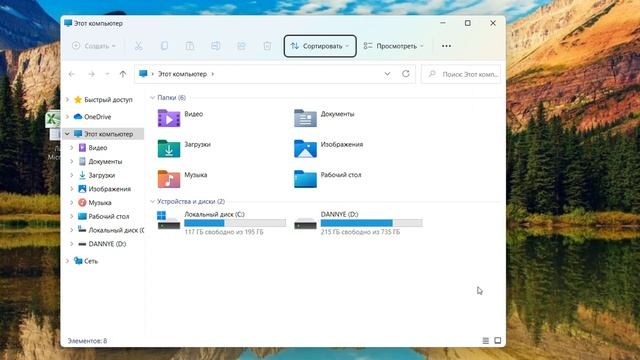640x360 pixels.
Task: Select Локальный диск (C:) drive in main pane
Action: coord(222,223)
